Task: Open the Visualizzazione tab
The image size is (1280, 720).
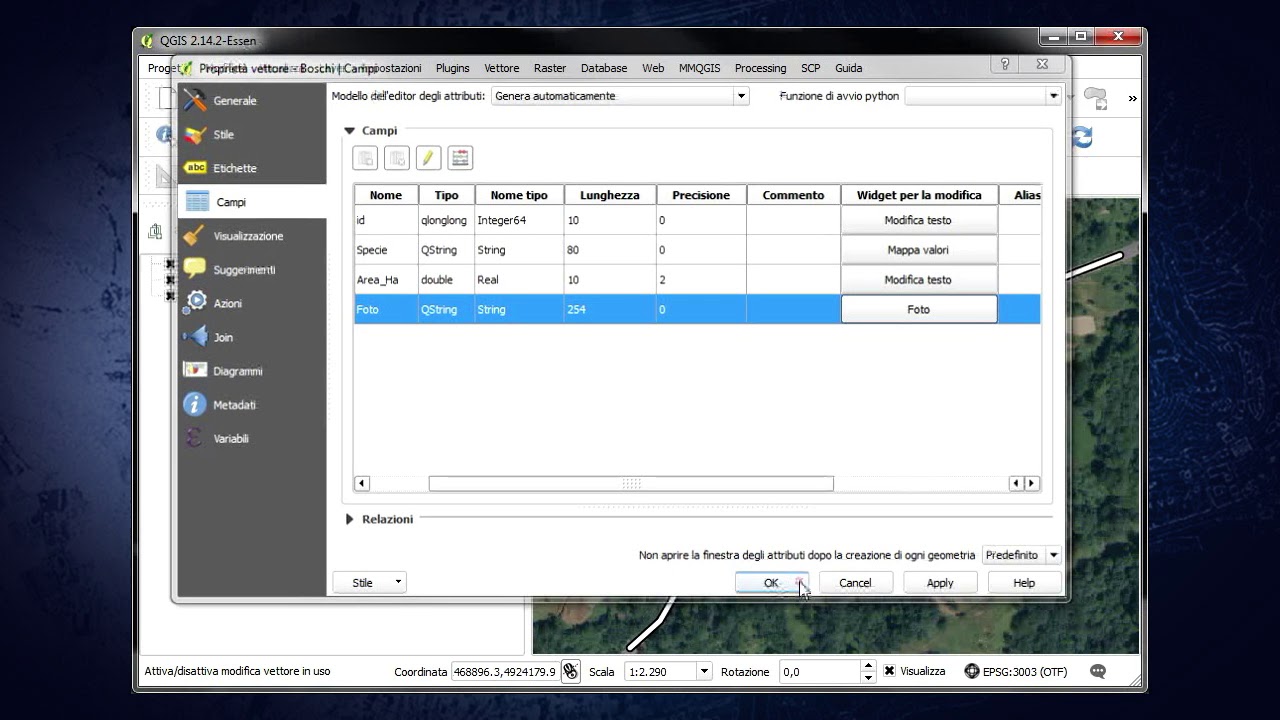Action: tap(252, 236)
